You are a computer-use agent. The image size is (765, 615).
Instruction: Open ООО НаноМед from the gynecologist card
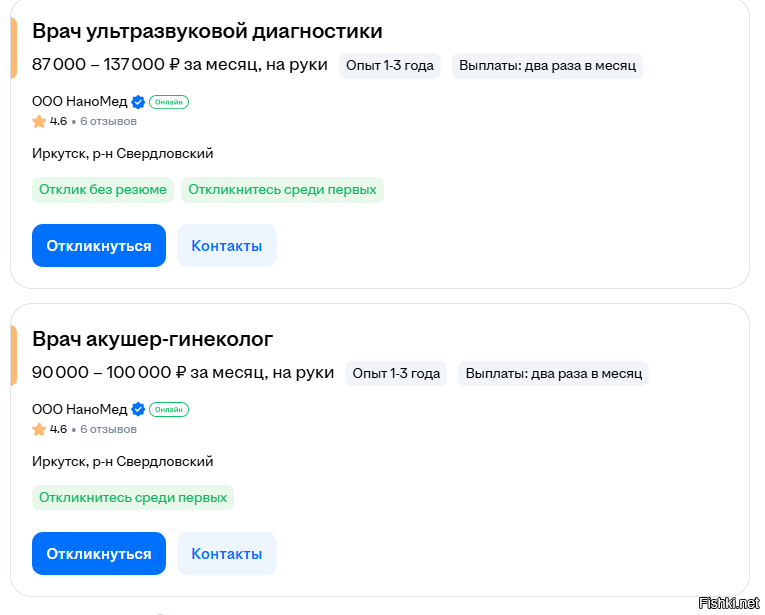(x=79, y=410)
